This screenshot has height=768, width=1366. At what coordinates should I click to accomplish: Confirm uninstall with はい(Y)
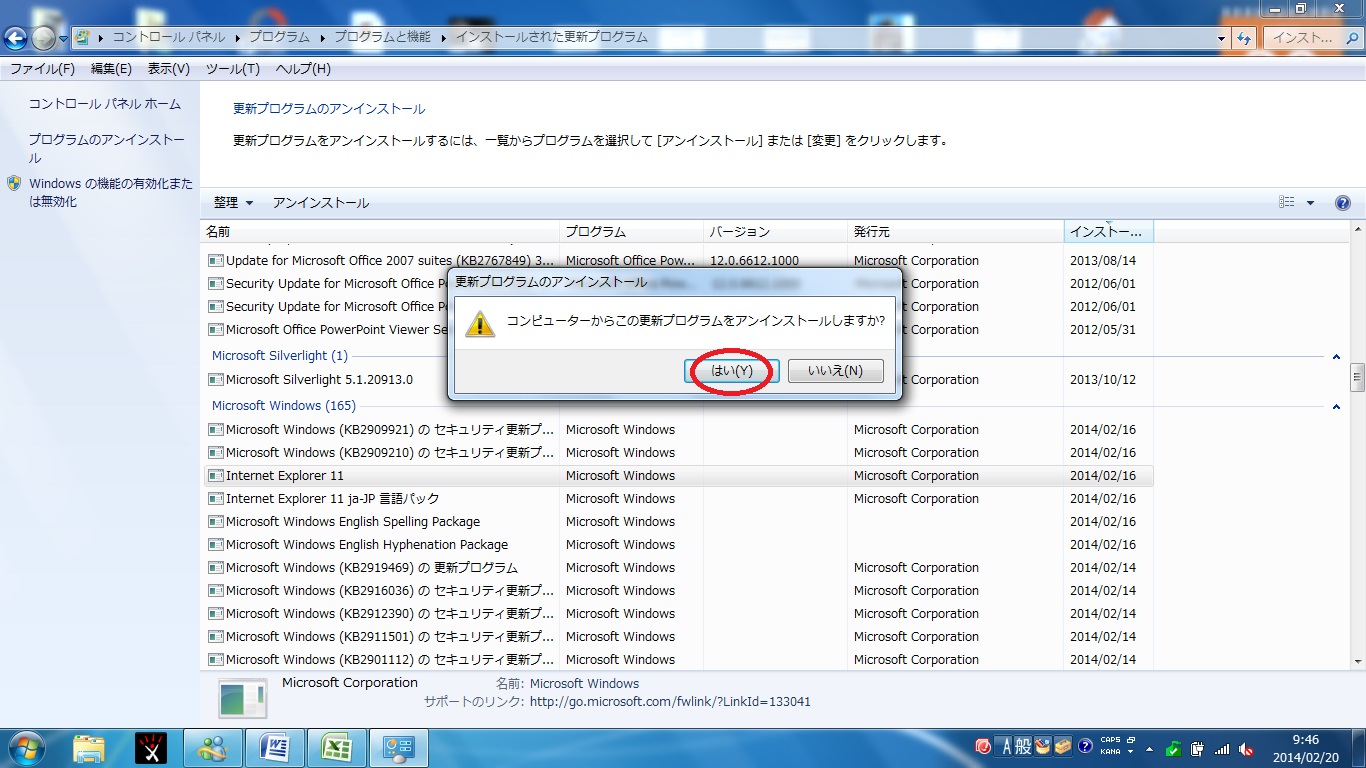tap(731, 371)
